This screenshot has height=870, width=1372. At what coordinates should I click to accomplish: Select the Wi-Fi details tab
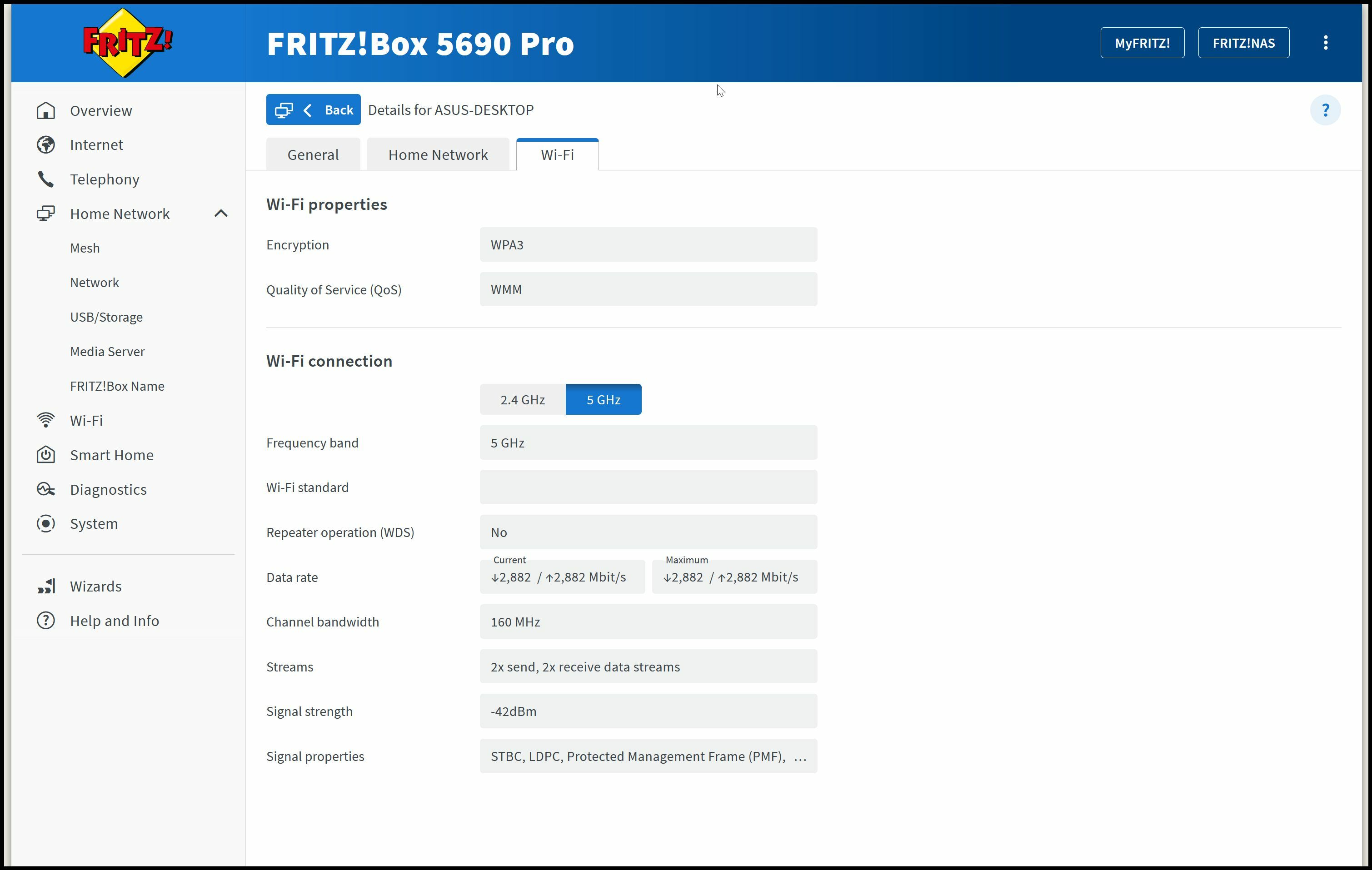tap(557, 154)
